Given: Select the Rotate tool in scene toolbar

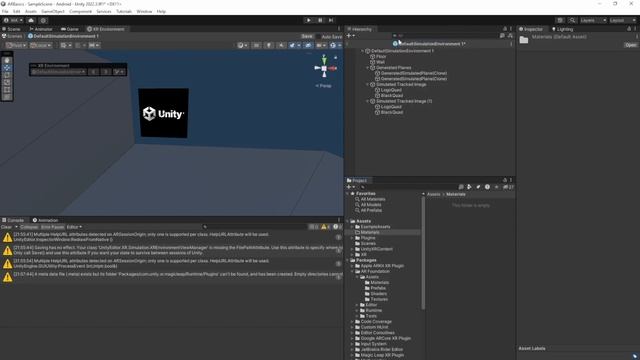Looking at the screenshot, I should point(7,75).
